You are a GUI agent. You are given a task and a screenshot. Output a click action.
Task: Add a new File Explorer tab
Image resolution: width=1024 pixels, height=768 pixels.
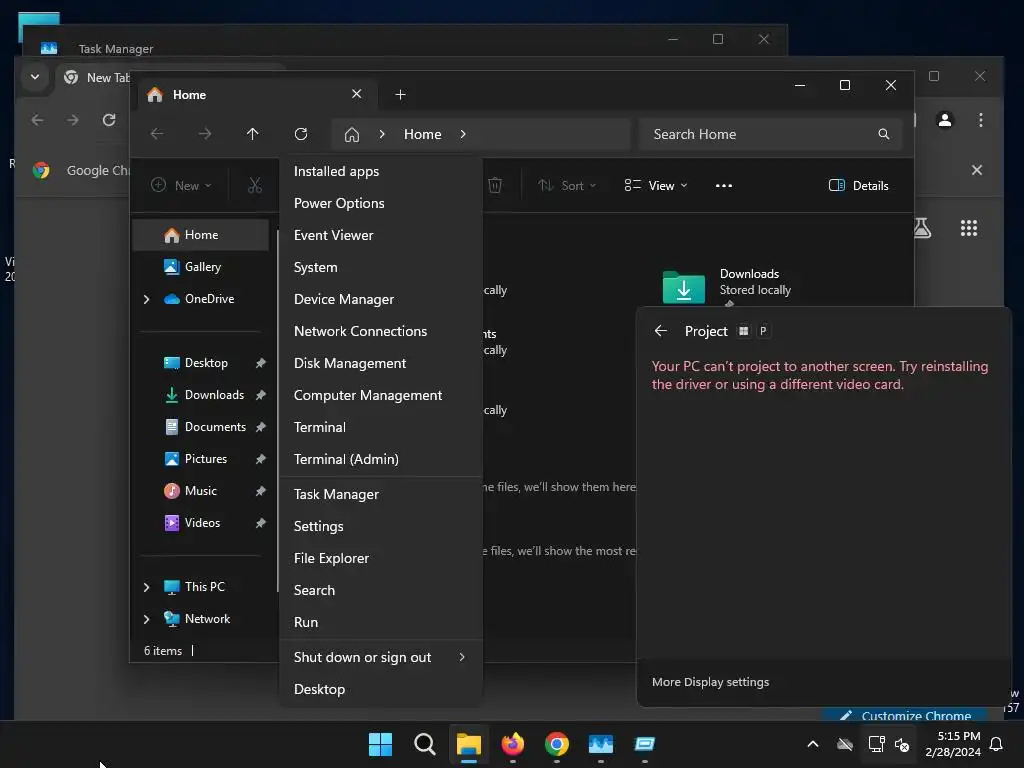point(400,95)
